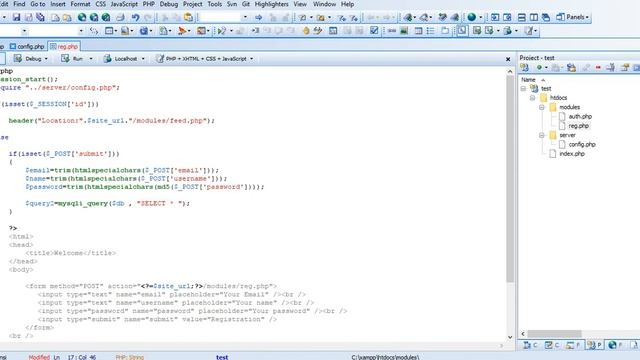Click the first bottom panel tab labeled C

530,345
